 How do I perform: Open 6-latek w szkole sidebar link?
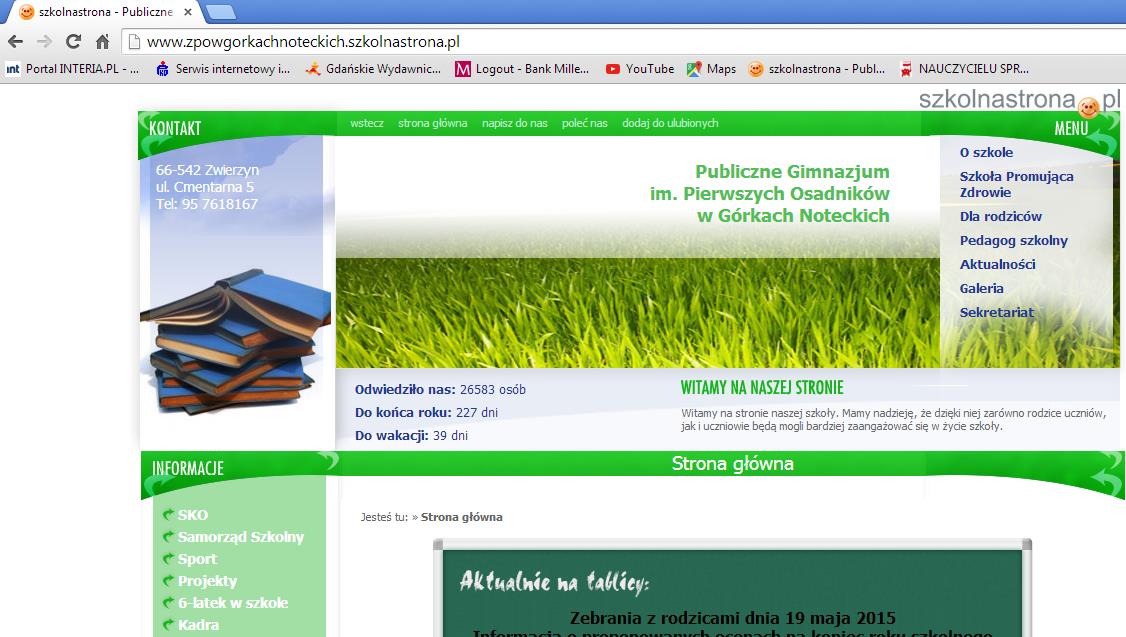pyautogui.click(x=233, y=603)
